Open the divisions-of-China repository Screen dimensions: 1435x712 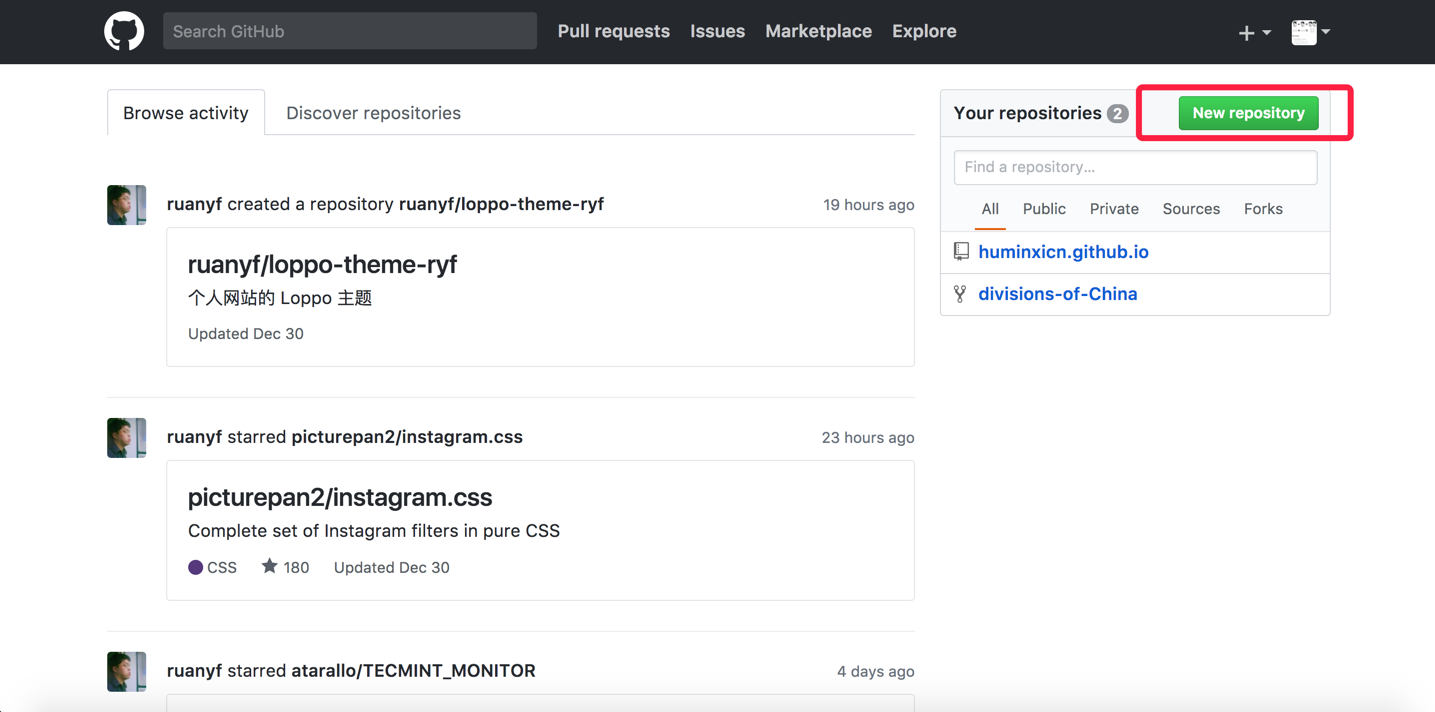point(1058,294)
